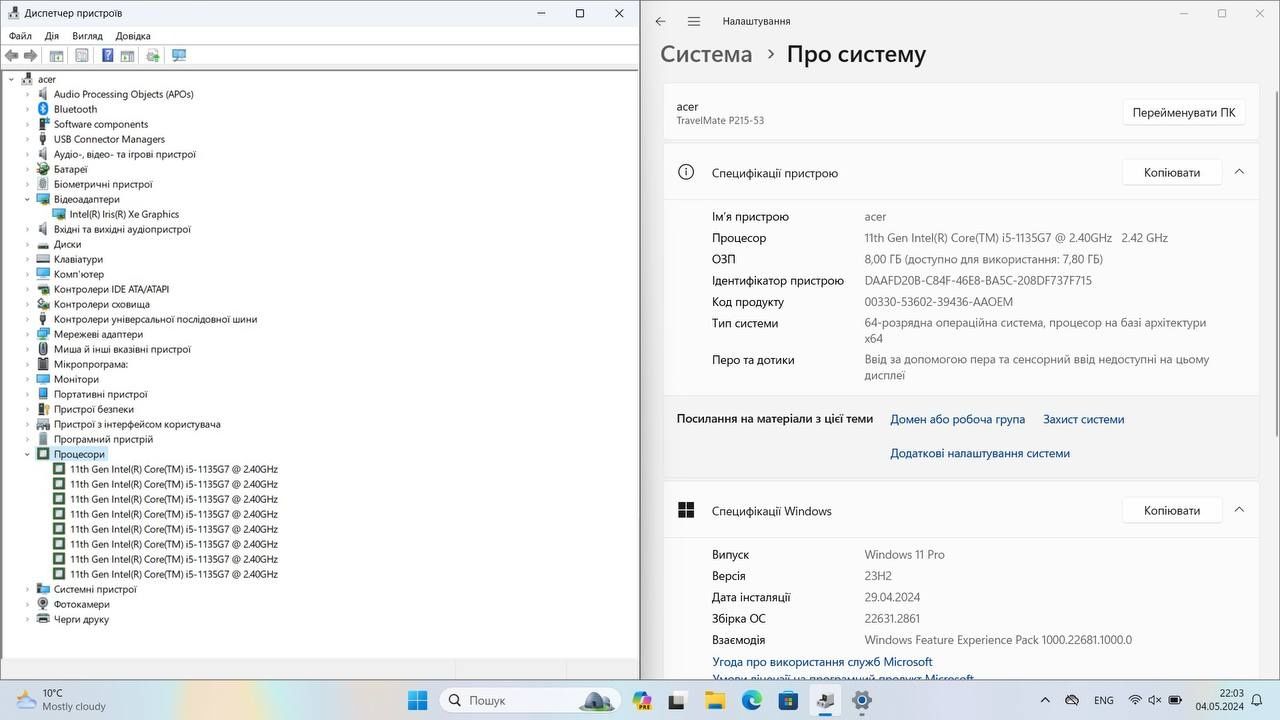Screen dimensions: 1280x720
Task: Click the taskbar Пошук search box
Action: [x=529, y=700]
